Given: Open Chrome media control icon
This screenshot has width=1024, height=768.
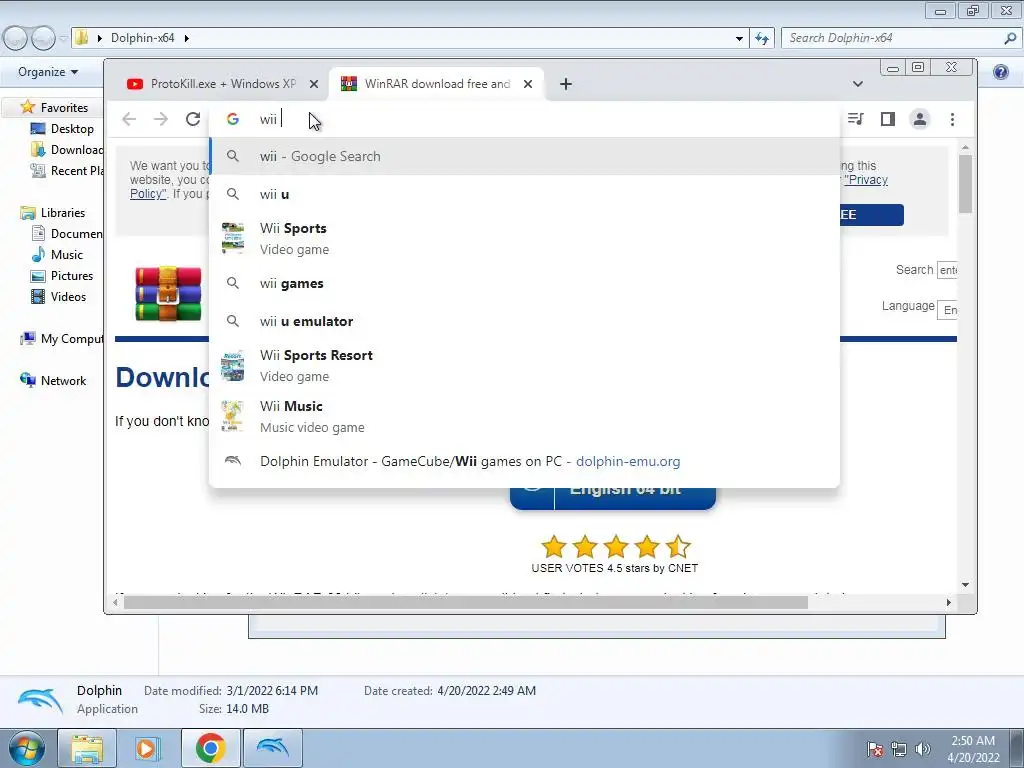Looking at the screenshot, I should [x=856, y=119].
